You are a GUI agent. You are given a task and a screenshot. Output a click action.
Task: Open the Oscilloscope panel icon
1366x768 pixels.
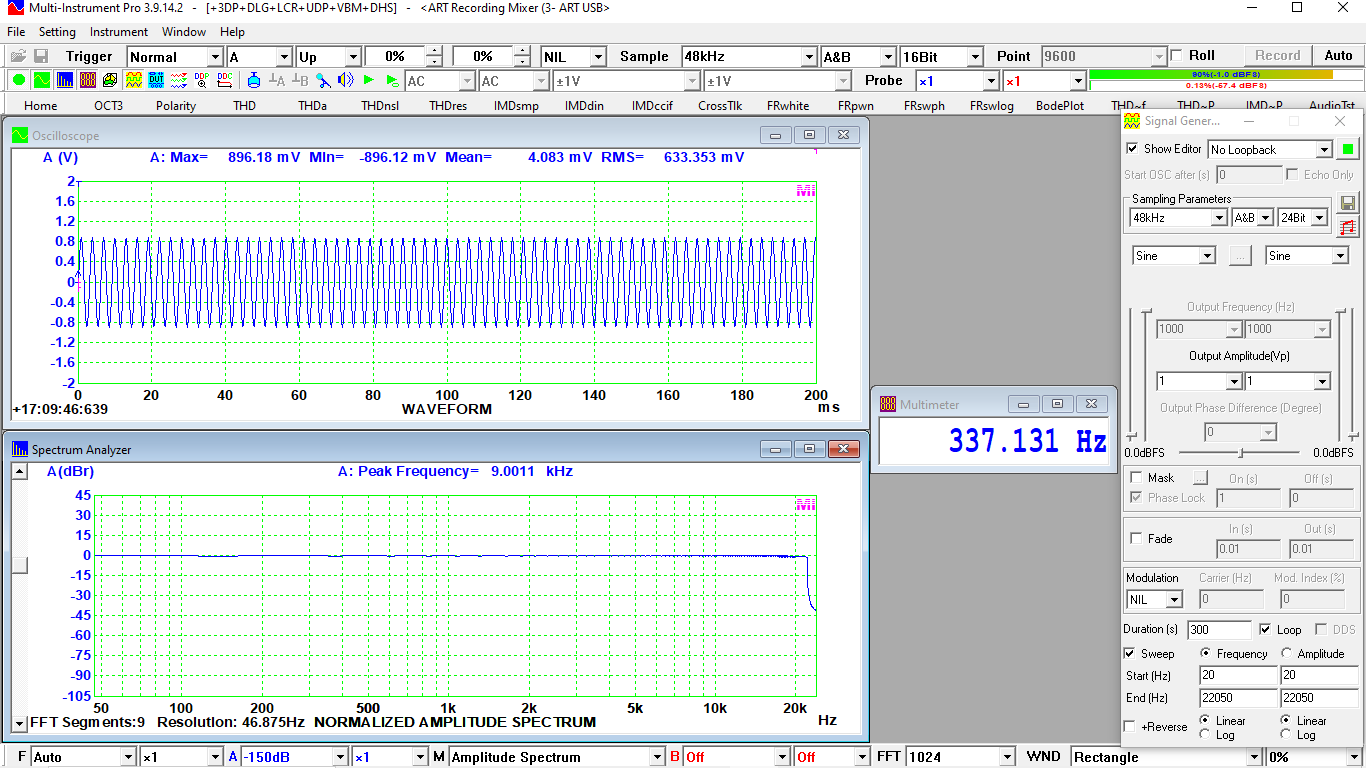[x=41, y=80]
